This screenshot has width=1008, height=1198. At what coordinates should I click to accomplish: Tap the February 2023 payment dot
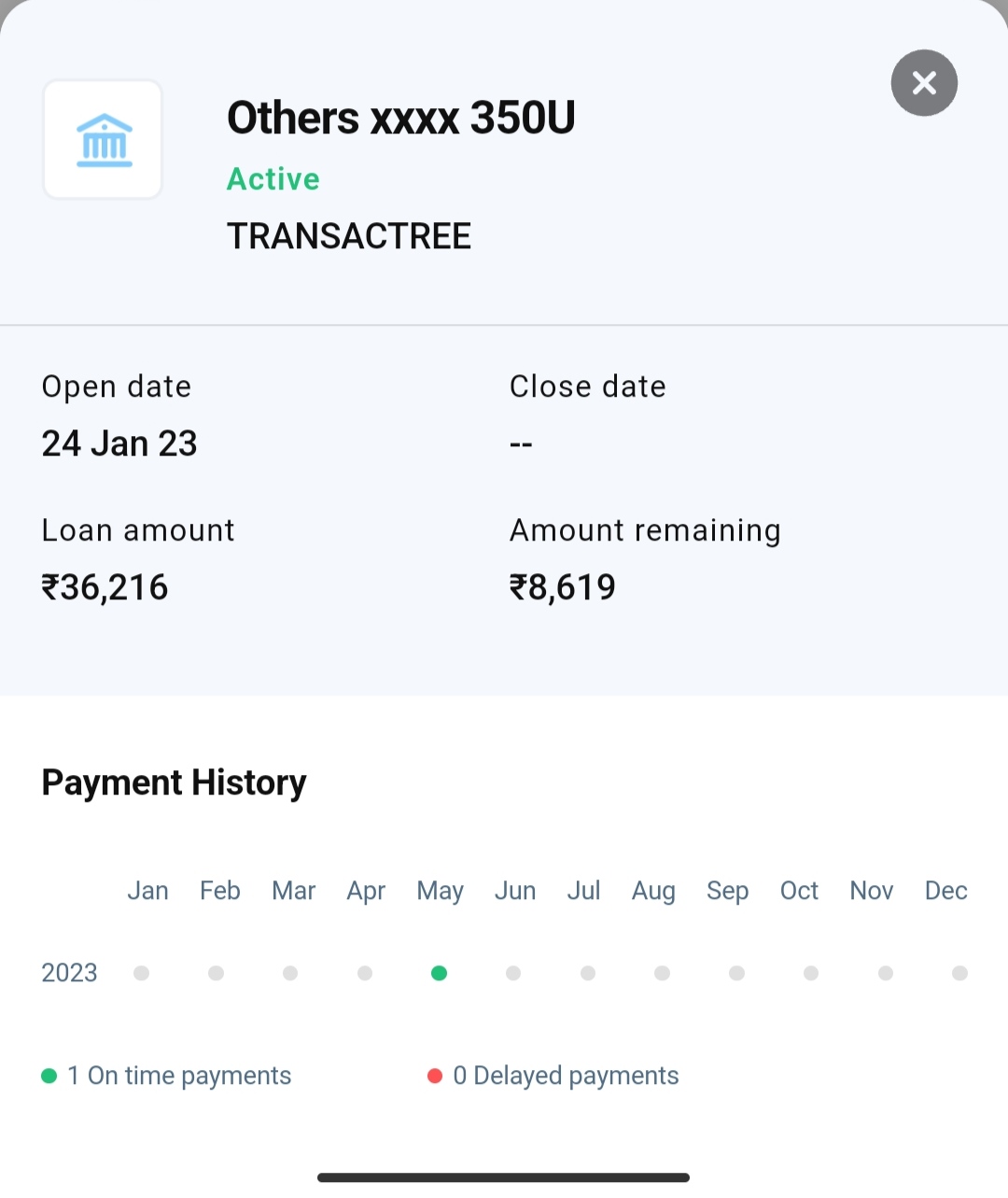pos(216,973)
